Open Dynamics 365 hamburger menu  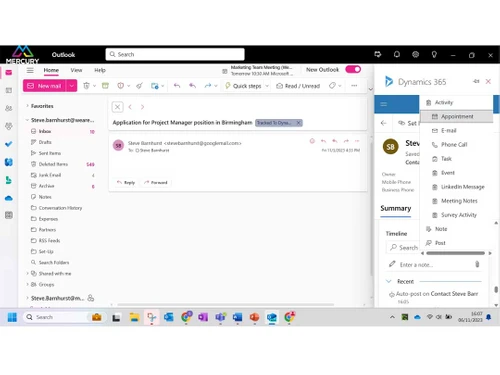coord(384,104)
